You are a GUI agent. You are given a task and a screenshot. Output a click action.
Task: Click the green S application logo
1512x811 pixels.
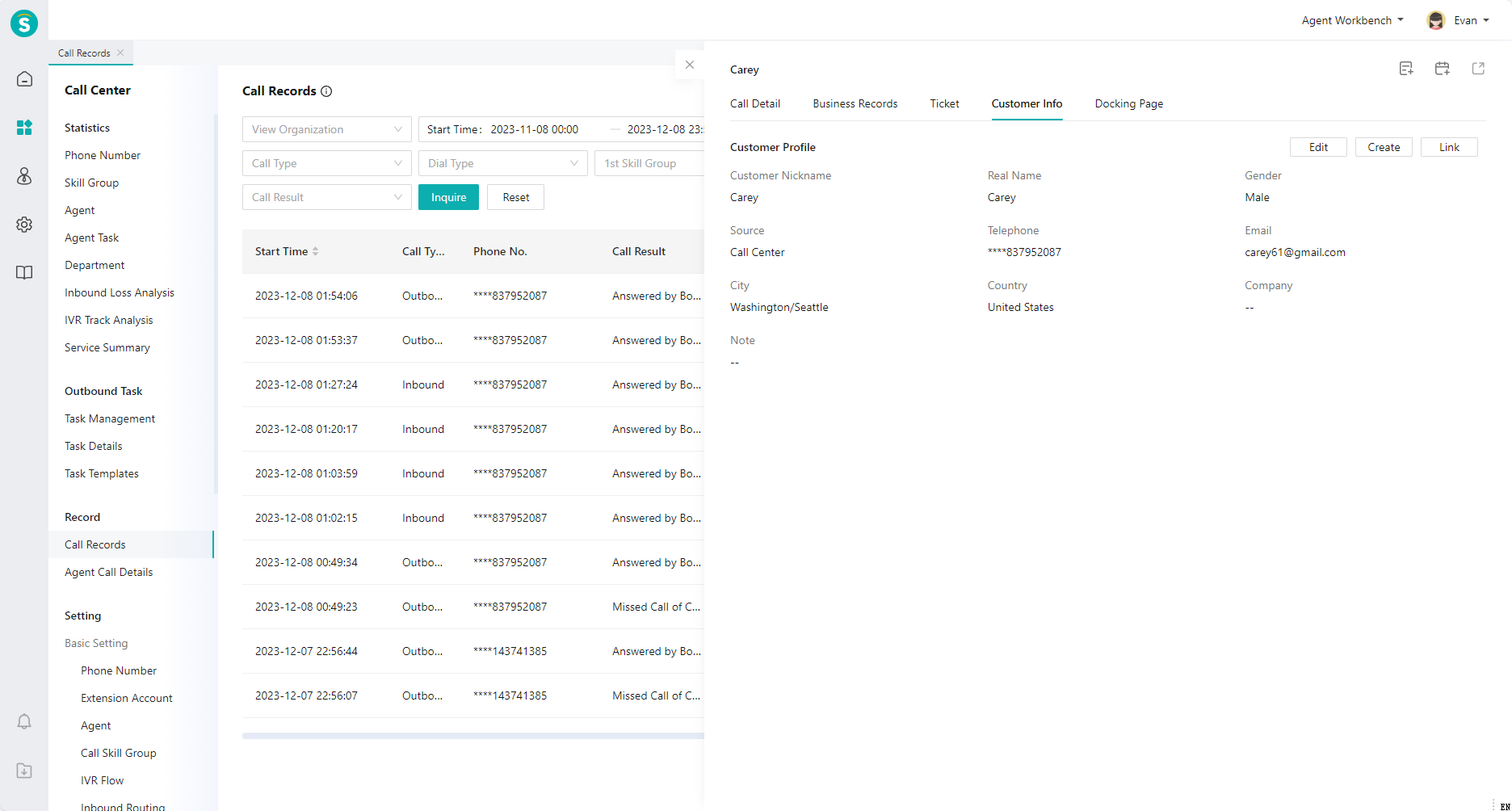tap(24, 23)
